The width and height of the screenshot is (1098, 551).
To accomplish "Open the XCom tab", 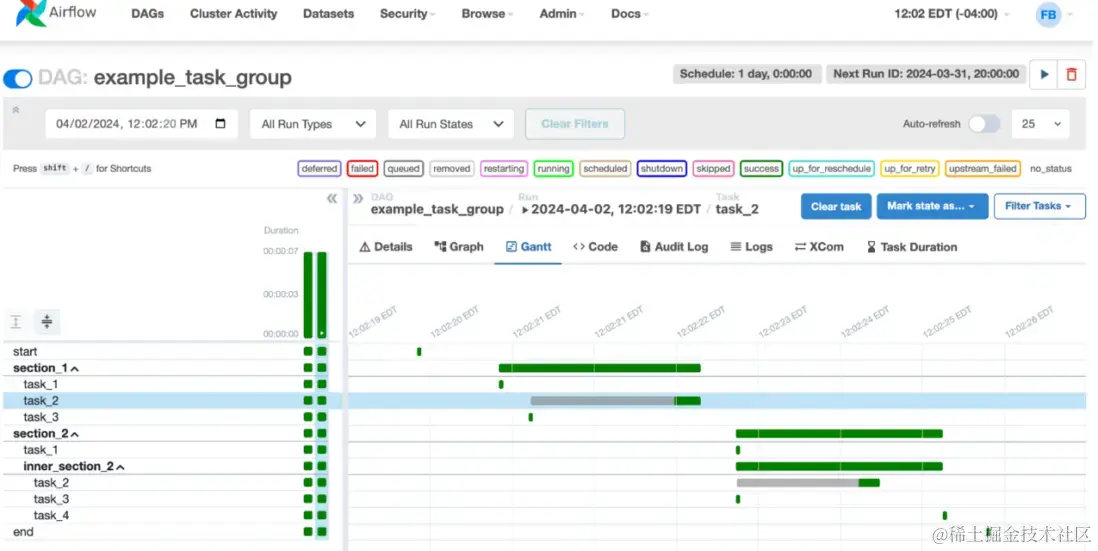I will point(819,247).
